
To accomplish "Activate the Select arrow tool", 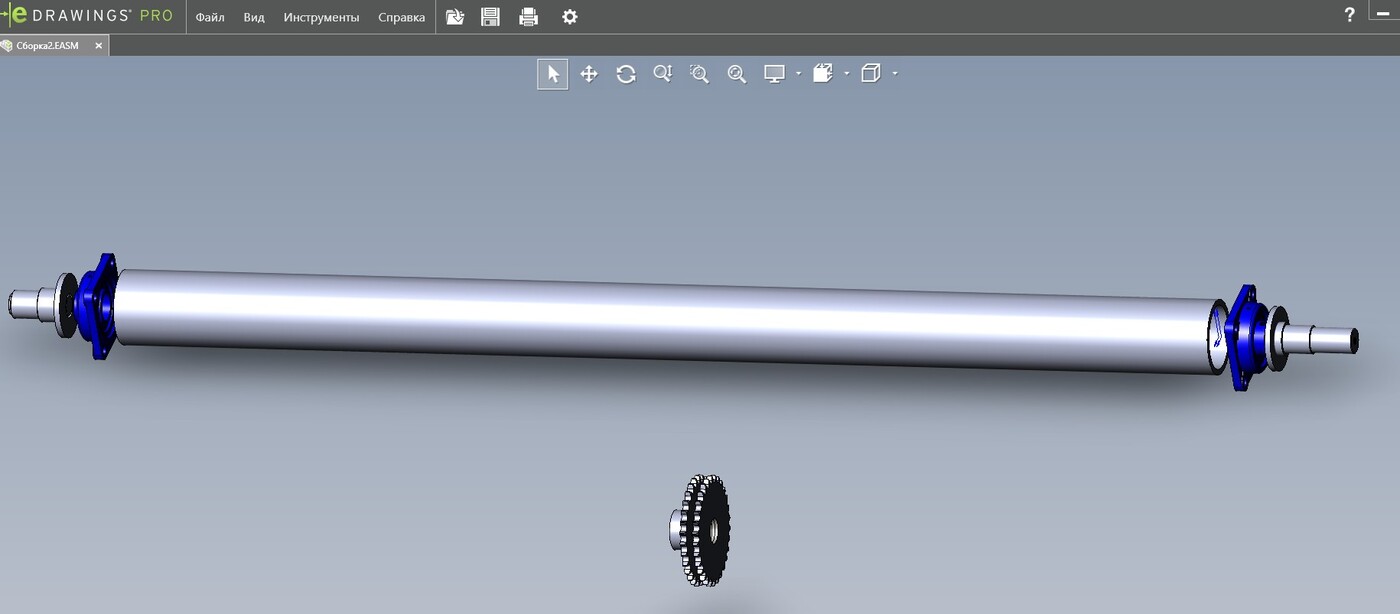I will click(x=553, y=74).
